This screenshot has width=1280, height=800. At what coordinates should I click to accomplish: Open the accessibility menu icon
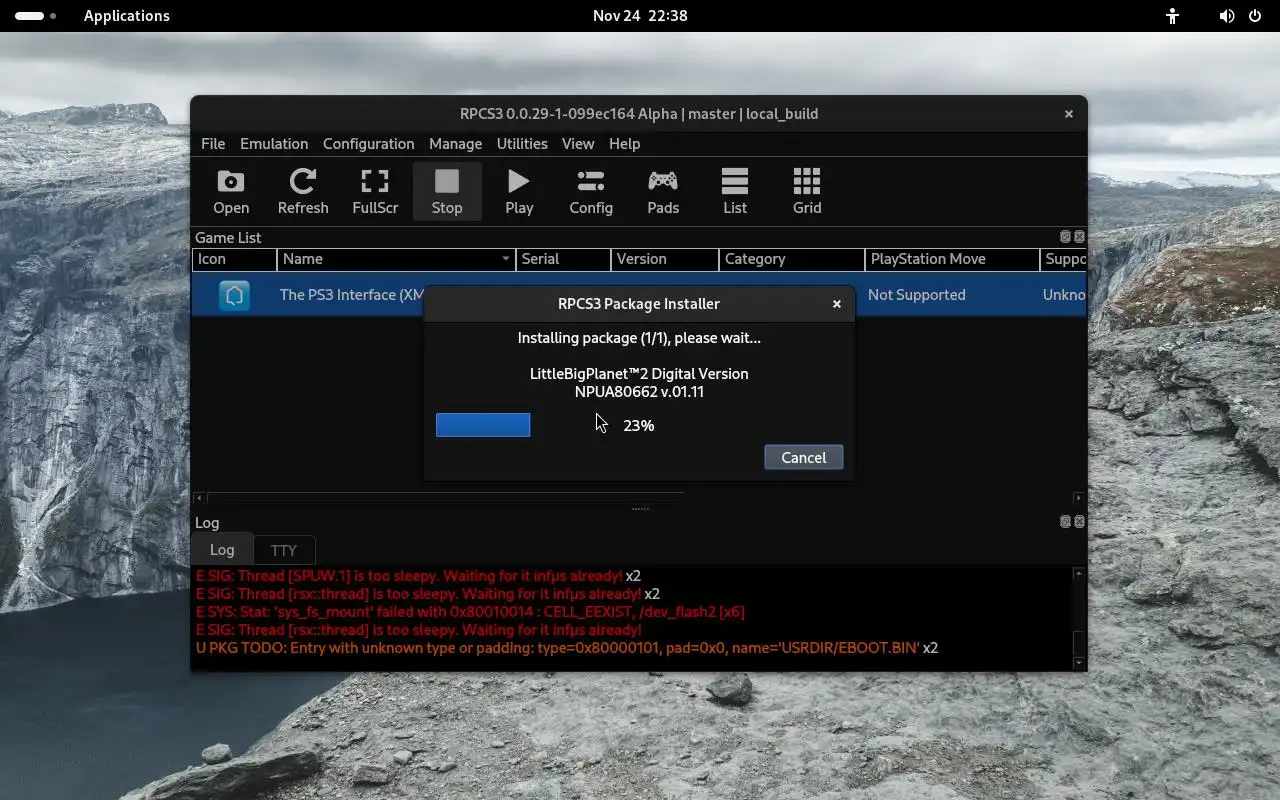[1172, 16]
